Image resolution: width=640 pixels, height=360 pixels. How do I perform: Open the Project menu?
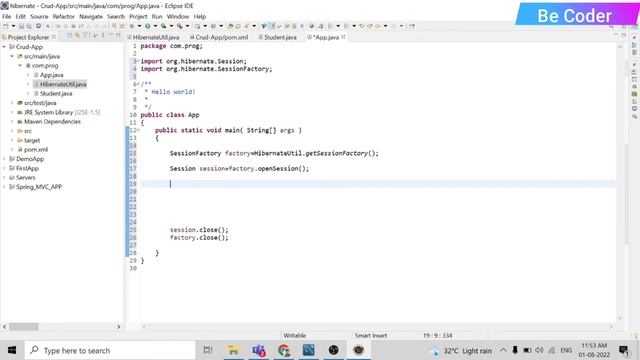(x=138, y=17)
